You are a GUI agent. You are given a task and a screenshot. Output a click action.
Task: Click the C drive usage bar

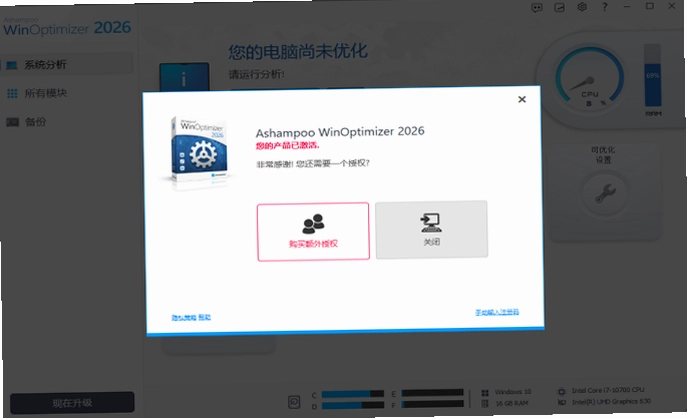click(353, 394)
